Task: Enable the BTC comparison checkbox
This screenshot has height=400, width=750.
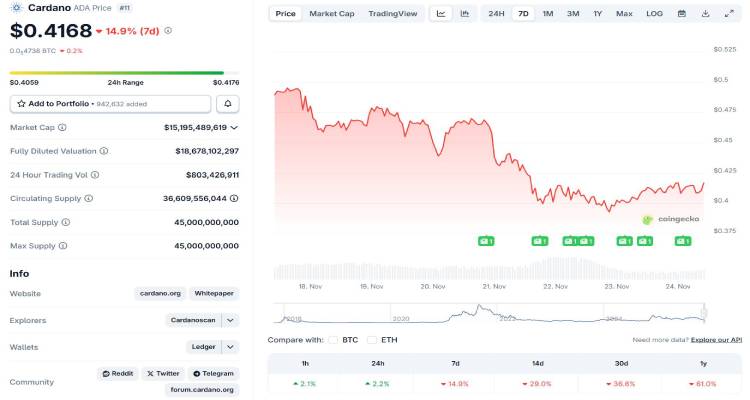Action: (333, 340)
